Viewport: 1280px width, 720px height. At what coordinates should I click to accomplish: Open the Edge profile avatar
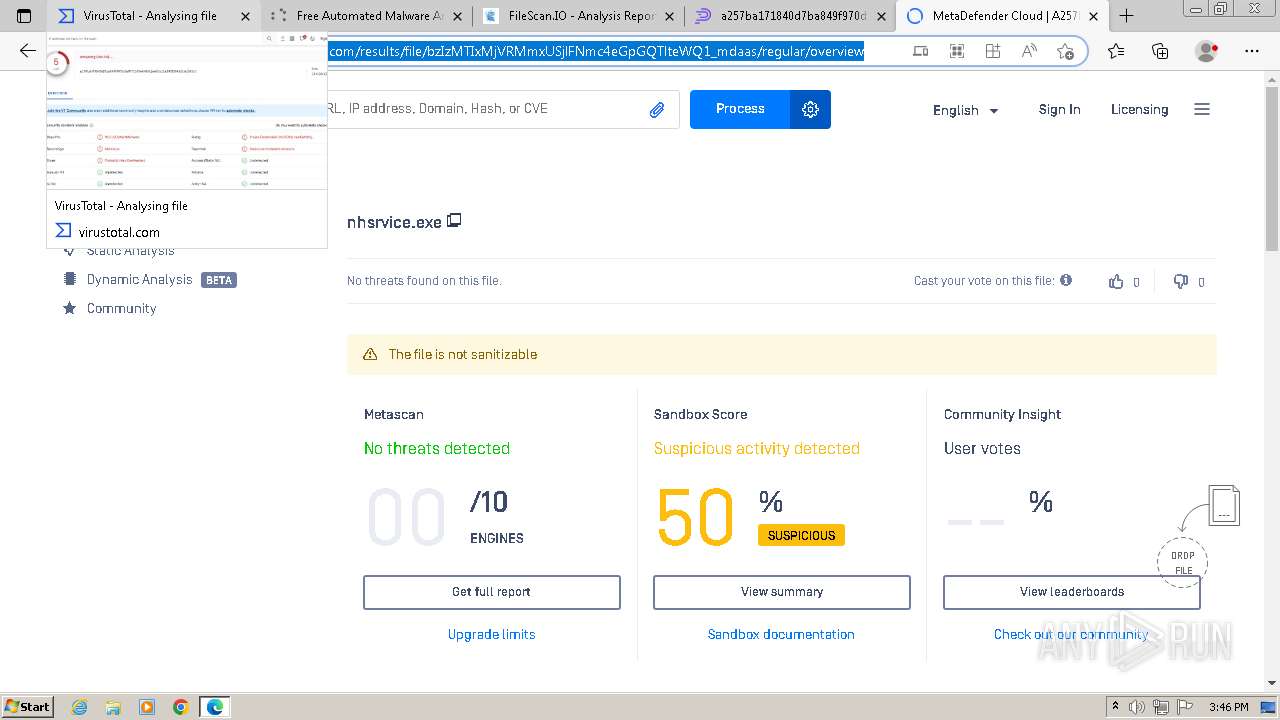[x=1207, y=51]
